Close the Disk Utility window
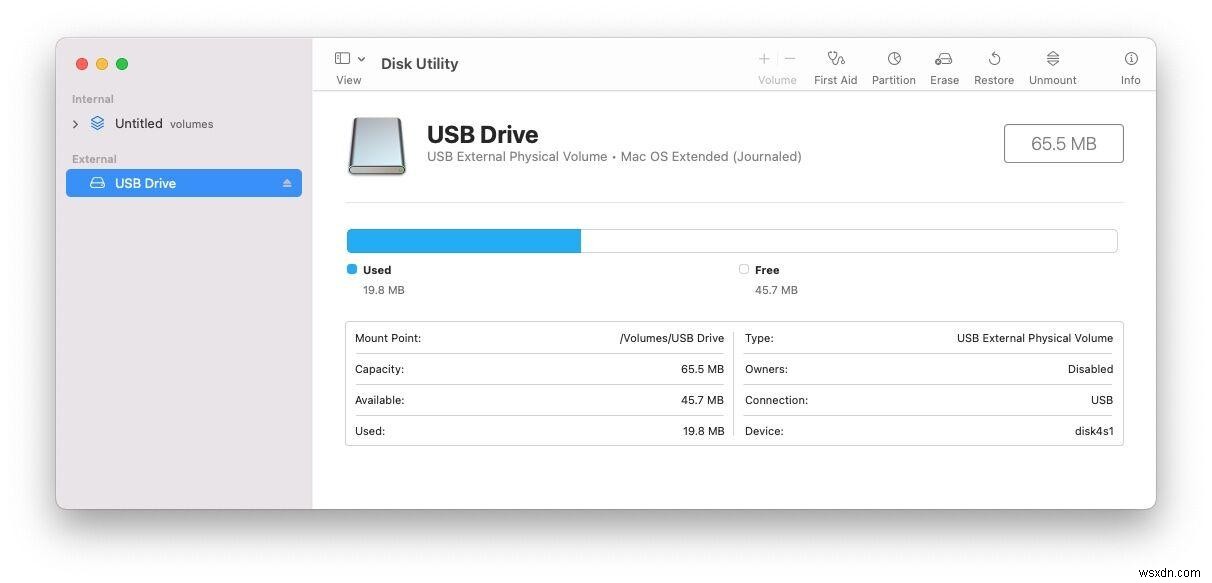This screenshot has width=1212, height=583. (x=82, y=64)
